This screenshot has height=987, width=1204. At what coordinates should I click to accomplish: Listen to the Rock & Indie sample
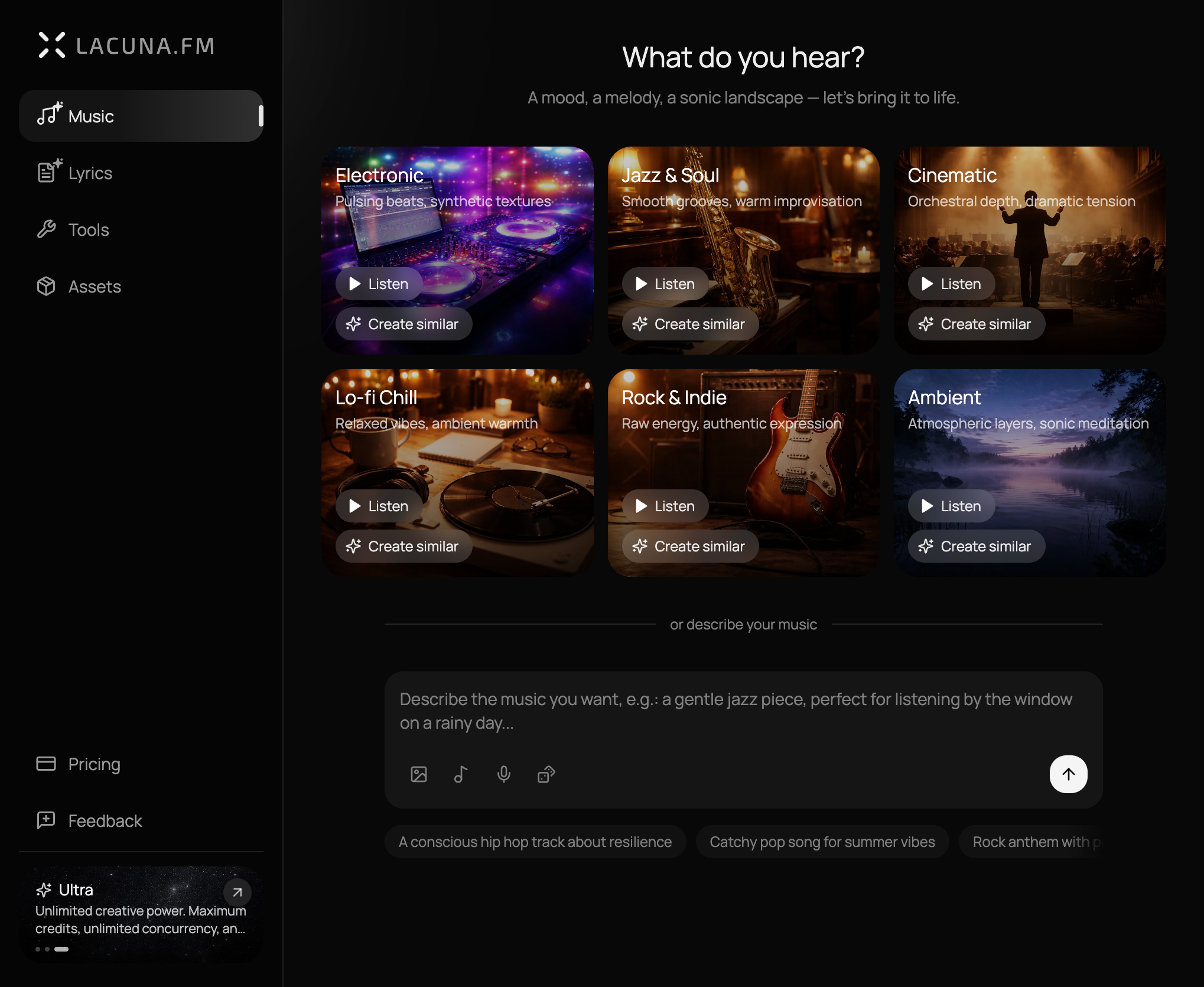[x=665, y=506]
